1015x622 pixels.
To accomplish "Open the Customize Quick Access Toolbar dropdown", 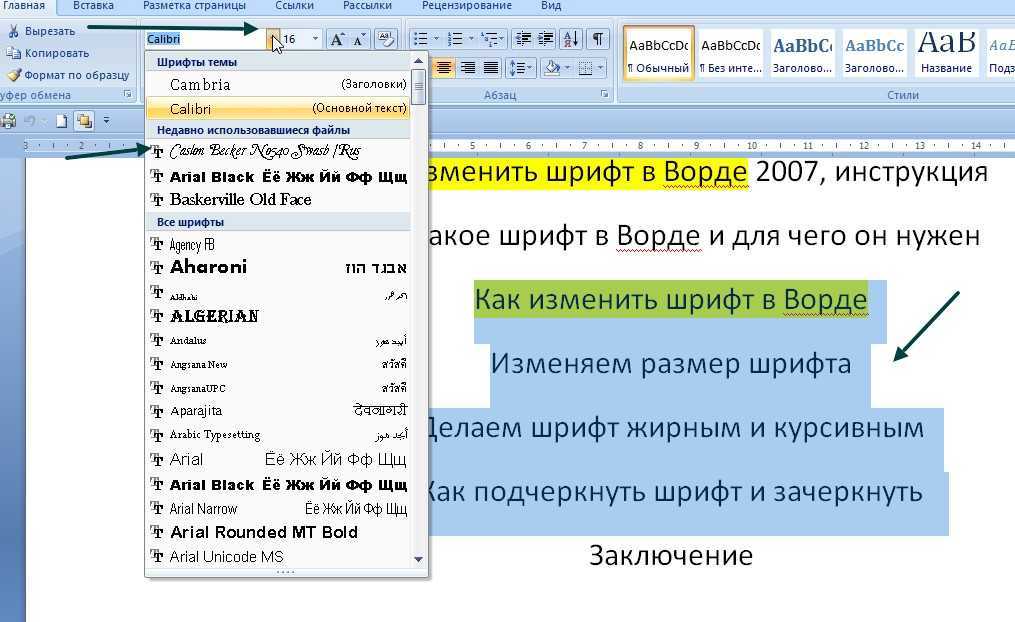I will [106, 120].
